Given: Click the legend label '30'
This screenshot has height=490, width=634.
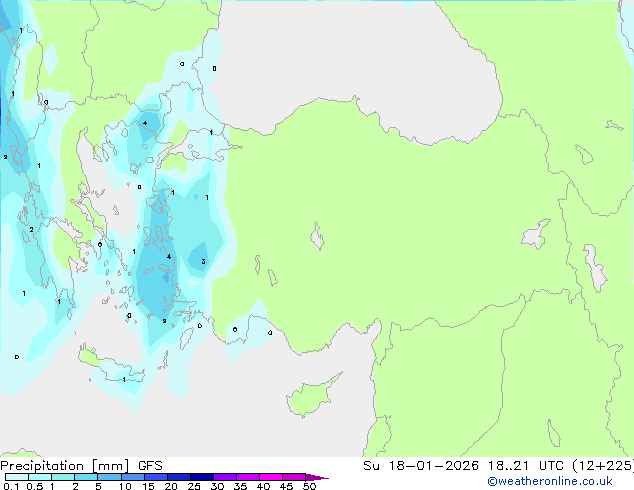Looking at the screenshot, I should tap(217, 486).
